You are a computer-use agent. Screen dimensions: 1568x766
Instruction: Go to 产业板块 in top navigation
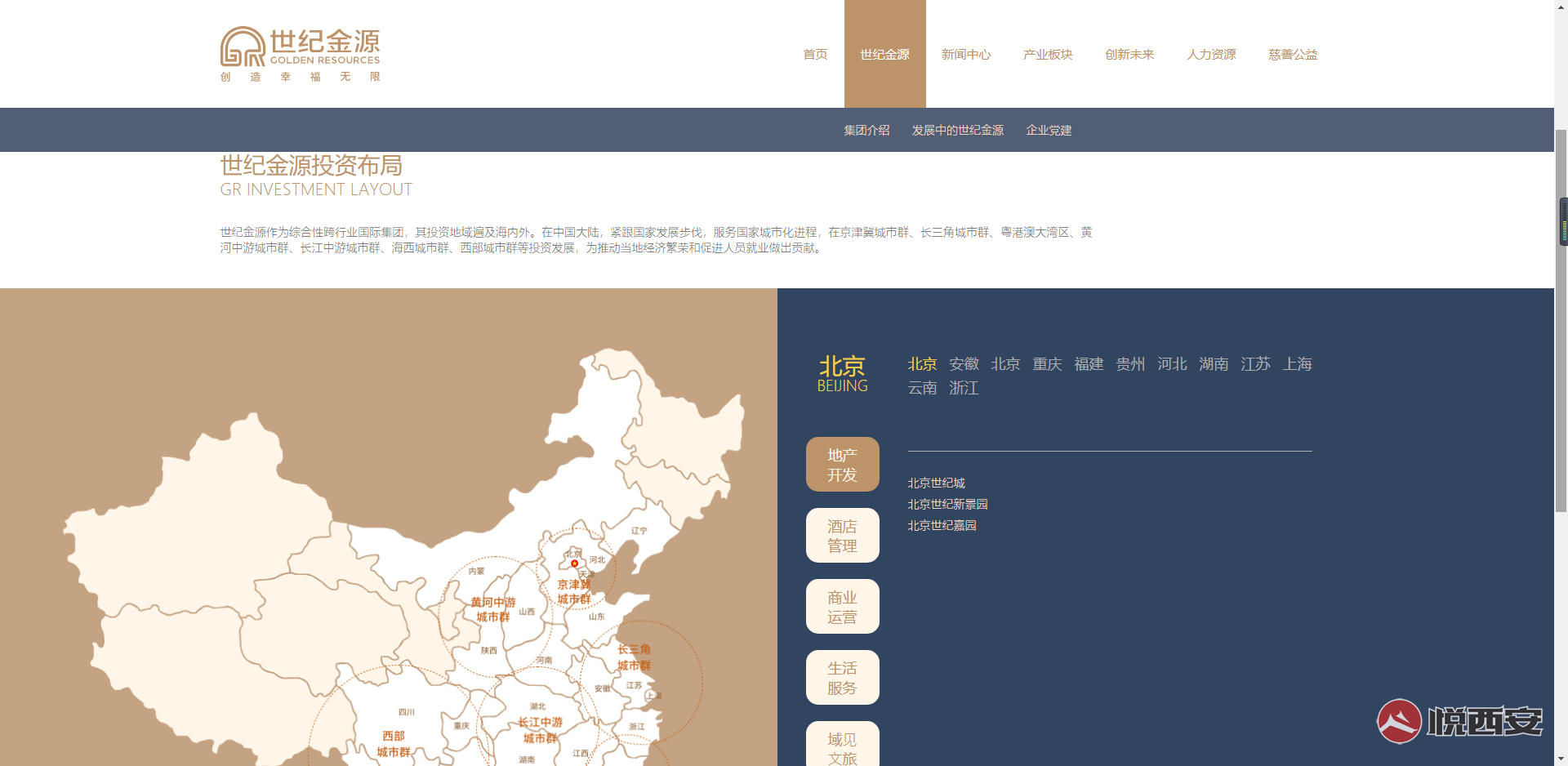point(1048,54)
